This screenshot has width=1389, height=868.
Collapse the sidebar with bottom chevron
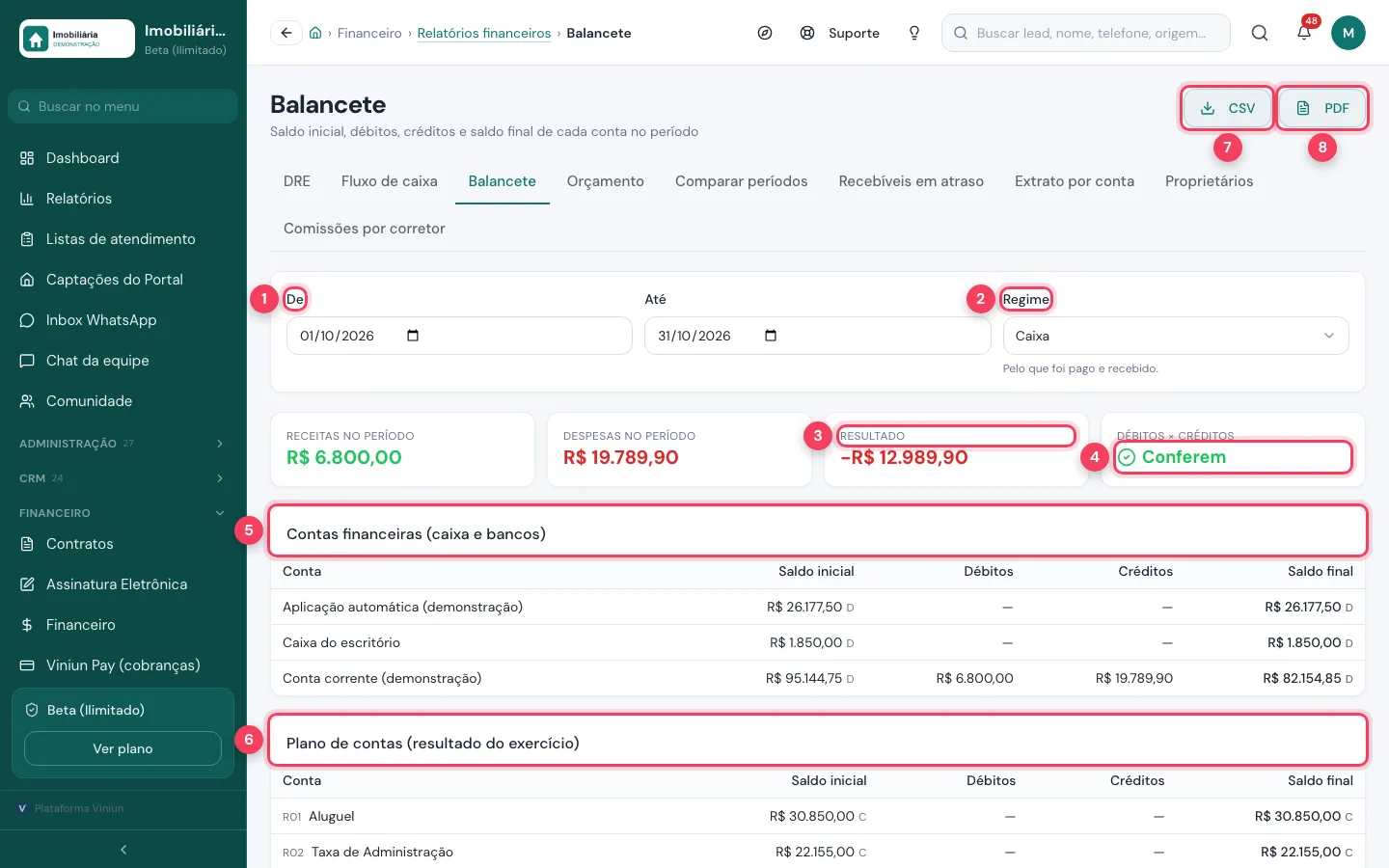123,850
